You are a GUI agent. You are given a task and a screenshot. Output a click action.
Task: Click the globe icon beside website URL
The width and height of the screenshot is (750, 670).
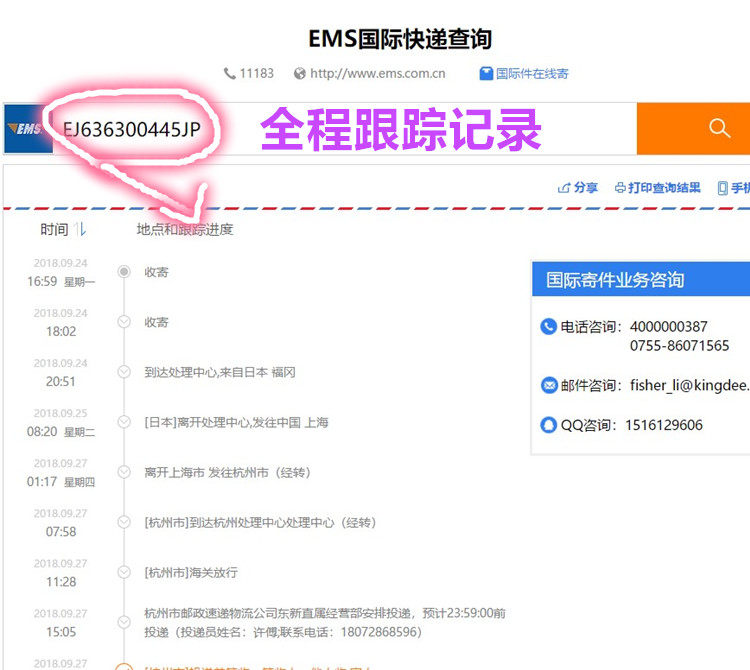click(300, 74)
